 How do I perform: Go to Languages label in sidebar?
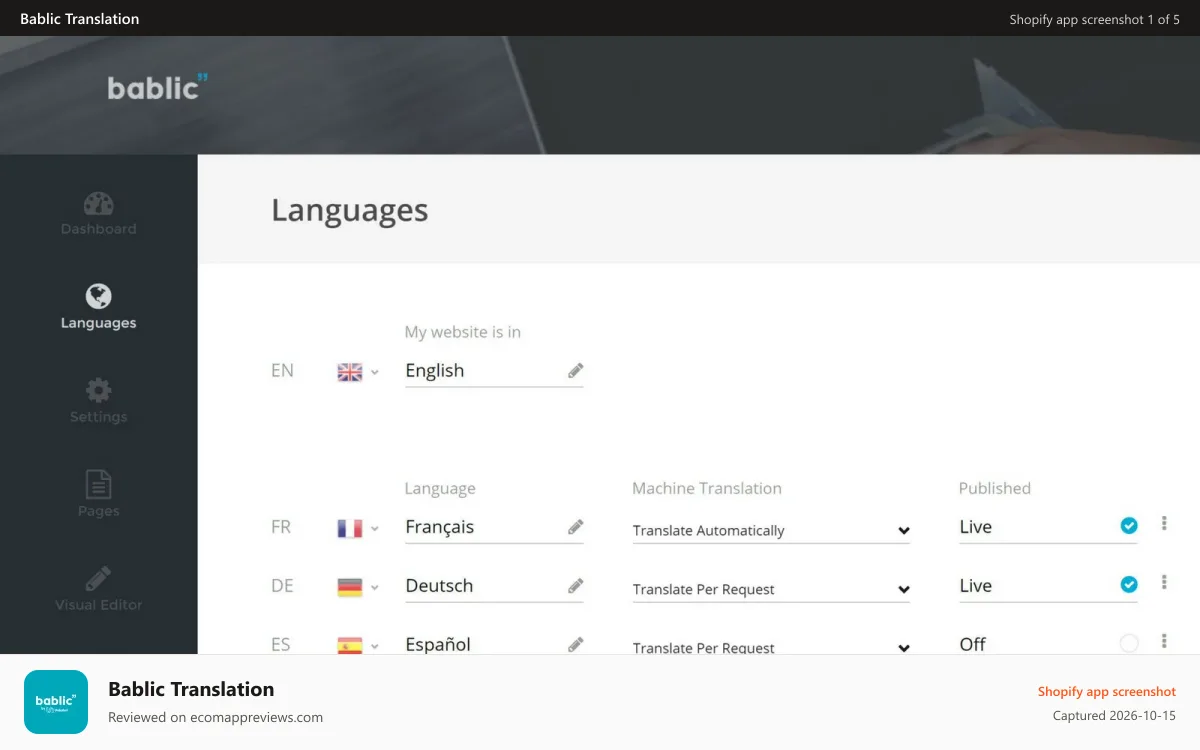tap(98, 323)
